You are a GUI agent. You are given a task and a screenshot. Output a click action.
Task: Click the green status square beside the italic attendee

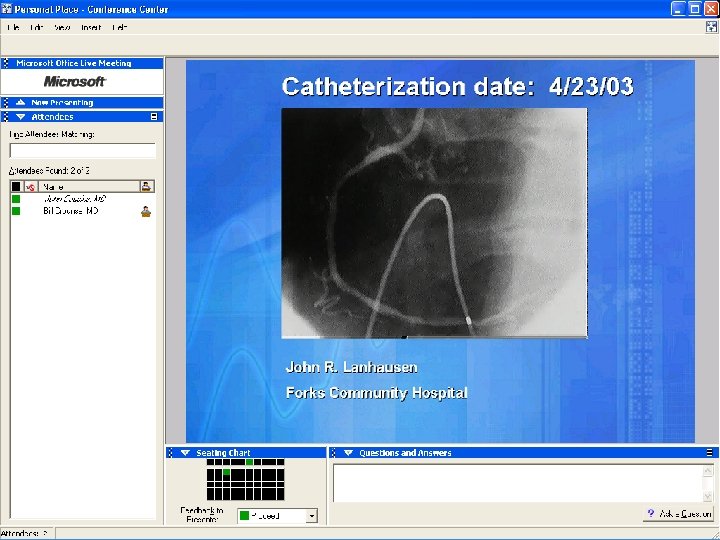click(16, 199)
